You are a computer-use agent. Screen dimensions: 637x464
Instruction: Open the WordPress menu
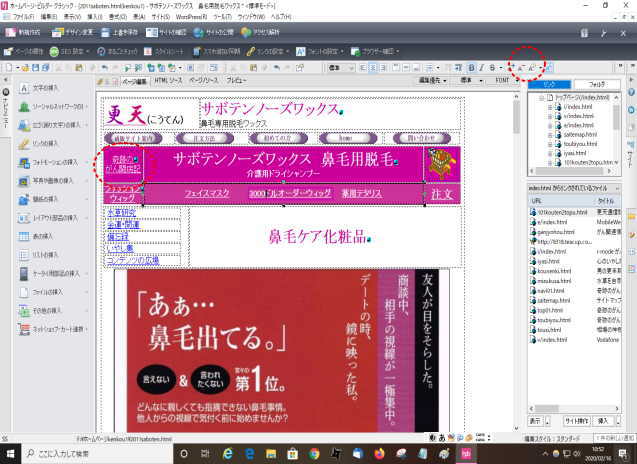click(191, 17)
